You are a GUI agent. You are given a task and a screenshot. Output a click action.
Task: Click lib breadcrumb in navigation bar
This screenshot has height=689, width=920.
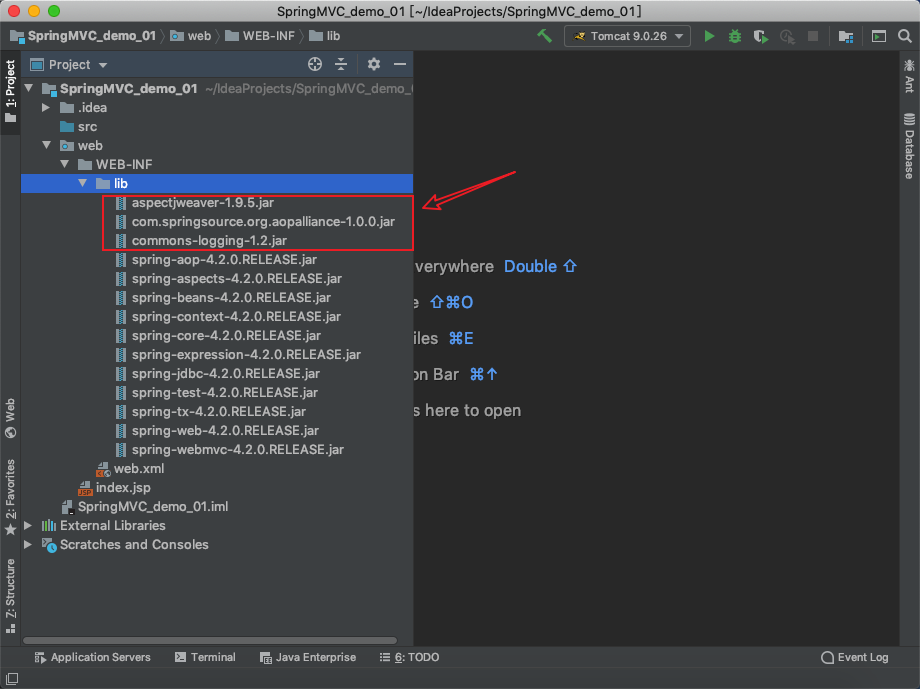(x=325, y=36)
